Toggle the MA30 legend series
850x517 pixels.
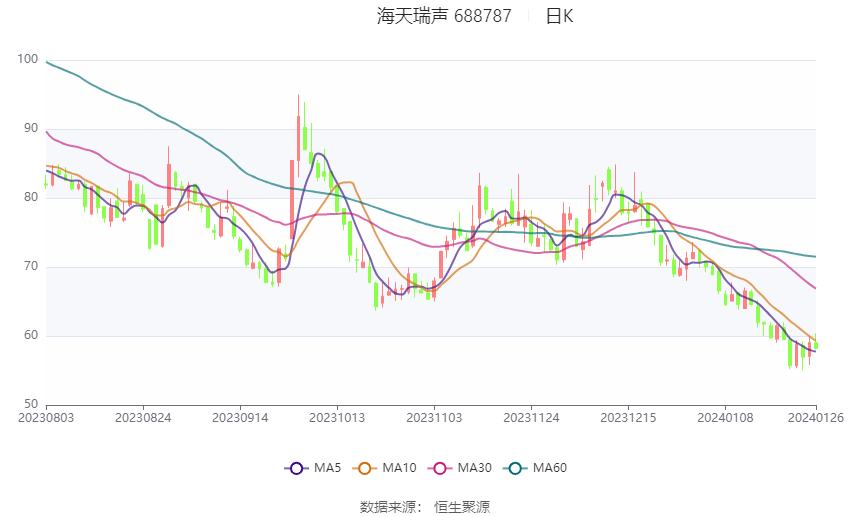(x=460, y=468)
